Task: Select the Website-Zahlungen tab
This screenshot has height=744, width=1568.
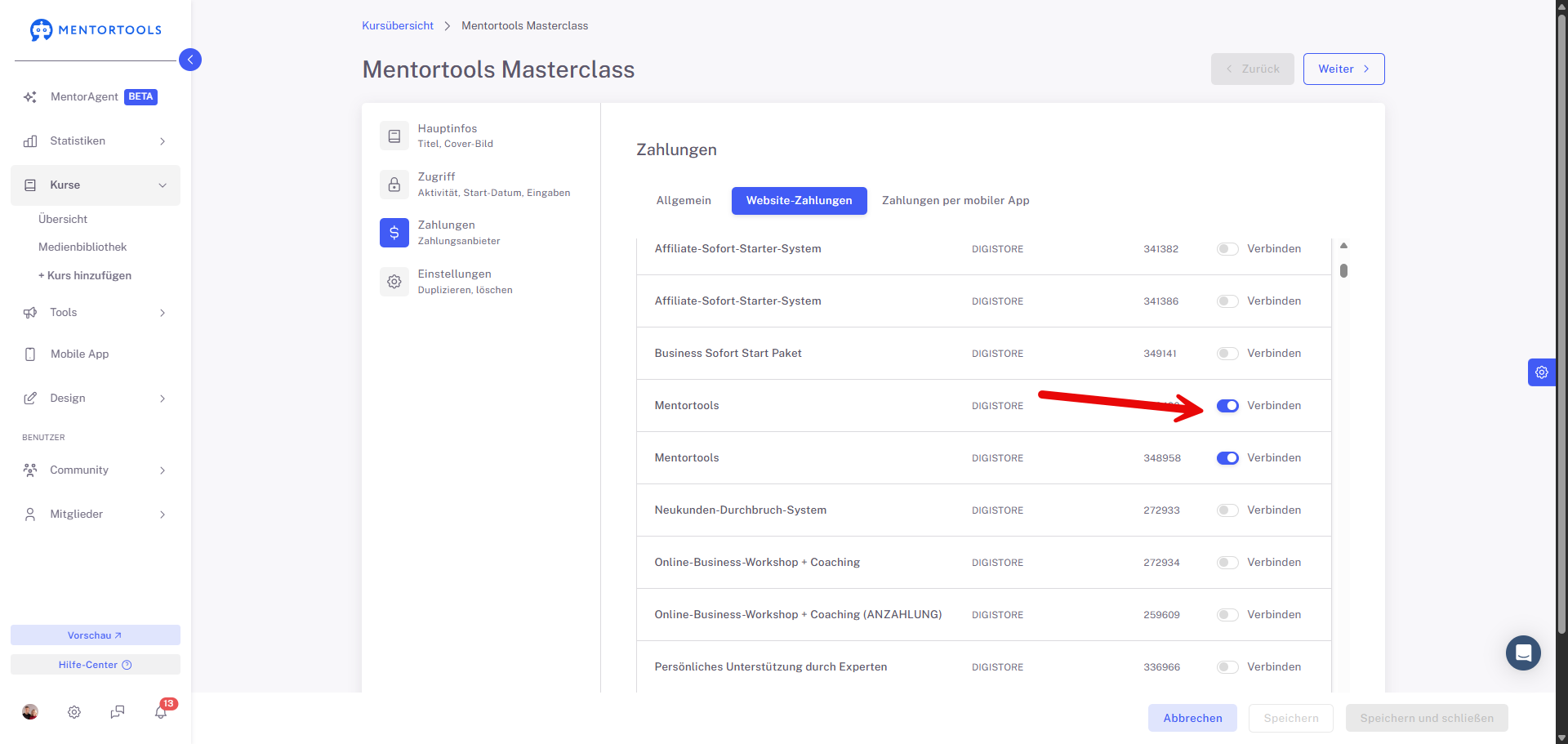Action: pyautogui.click(x=799, y=201)
